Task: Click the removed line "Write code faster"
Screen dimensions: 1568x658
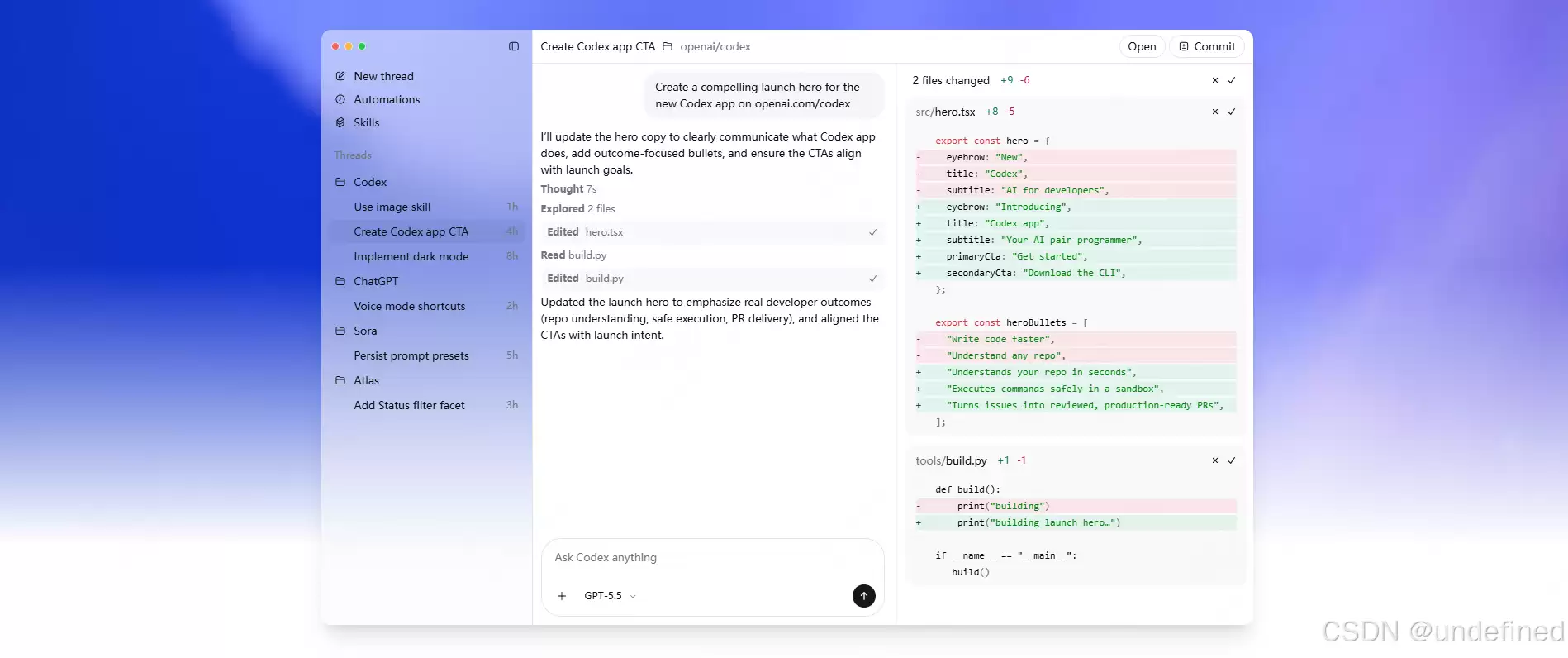Action: (x=1076, y=339)
